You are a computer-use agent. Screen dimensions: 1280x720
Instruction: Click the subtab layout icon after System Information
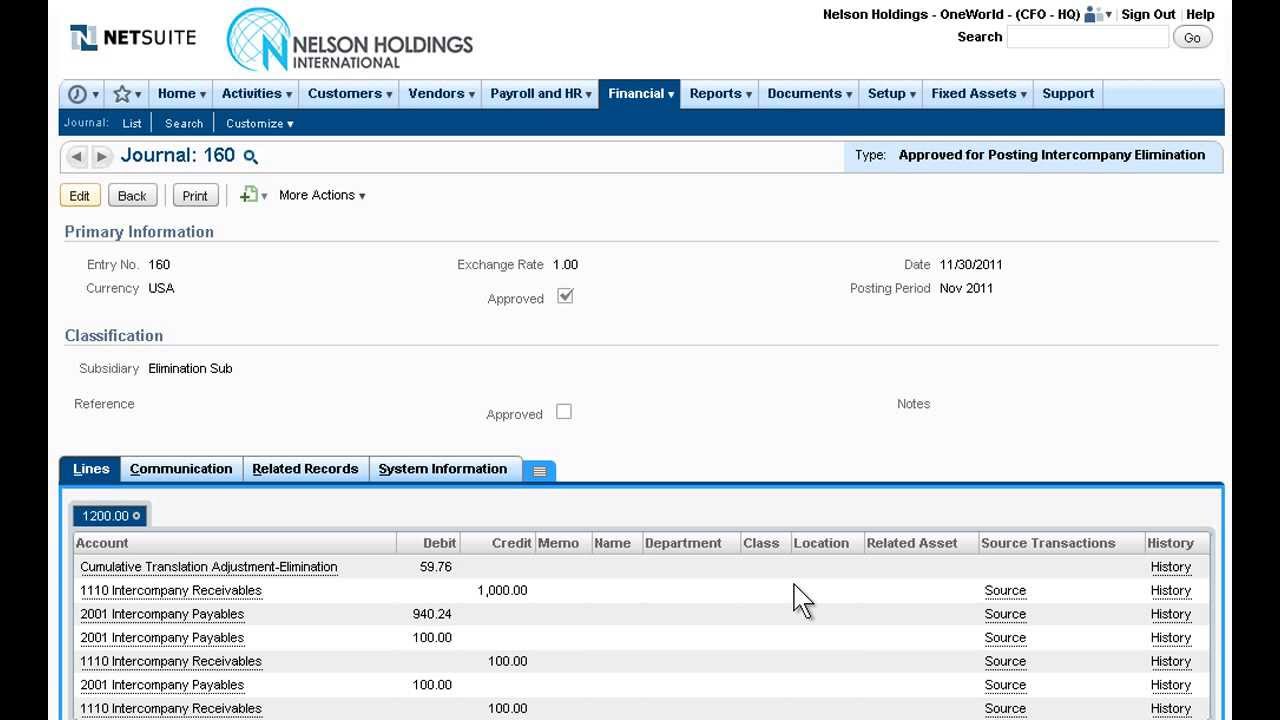click(x=539, y=471)
